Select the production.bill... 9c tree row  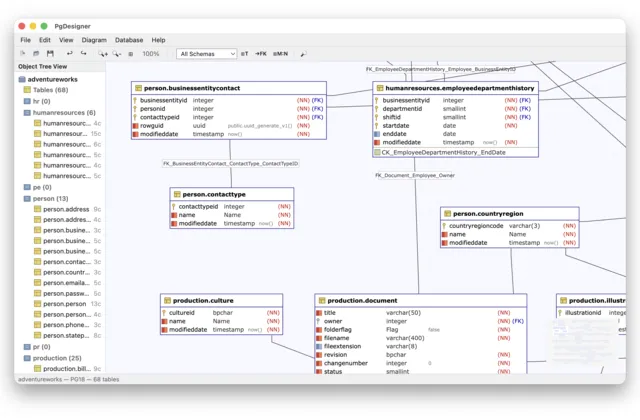click(67, 369)
